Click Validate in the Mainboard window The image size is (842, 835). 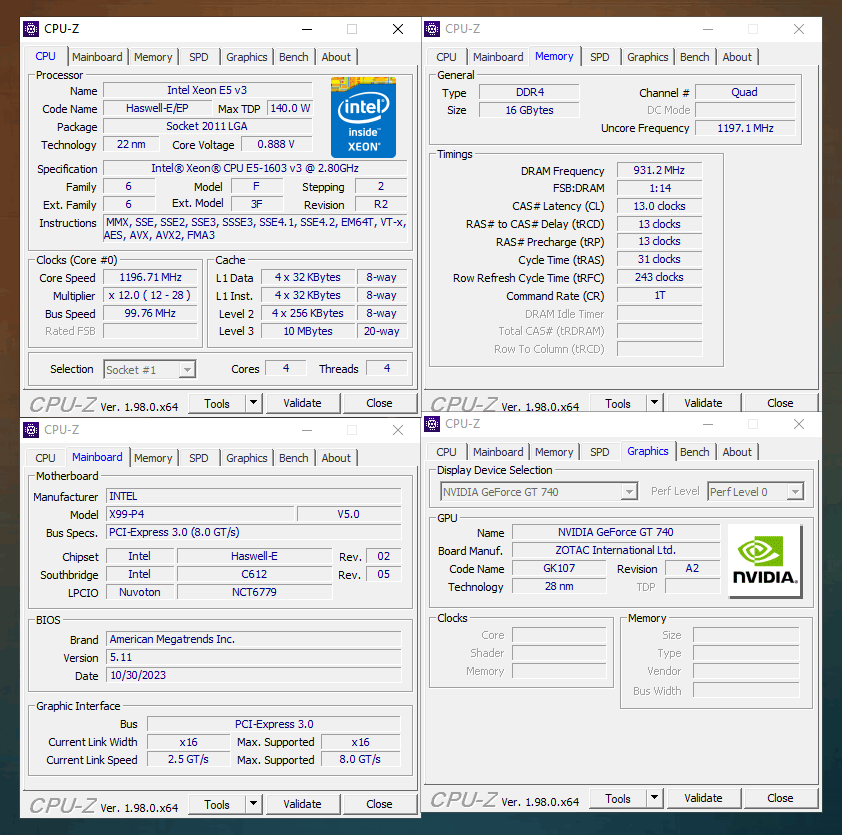302,804
